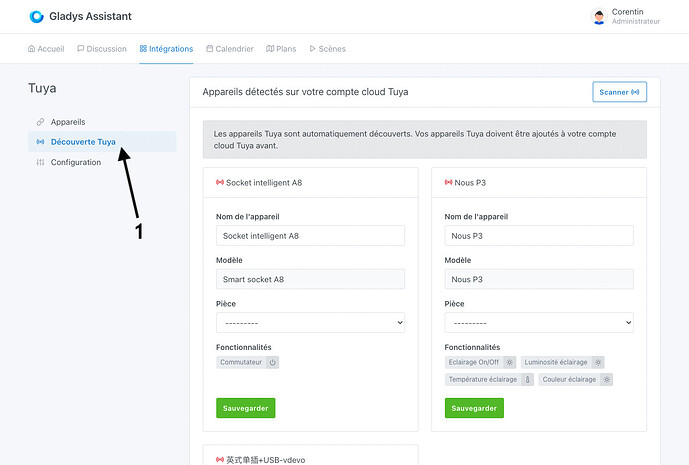The width and height of the screenshot is (689, 465).
Task: Open the Scènes tab
Action: pos(328,48)
